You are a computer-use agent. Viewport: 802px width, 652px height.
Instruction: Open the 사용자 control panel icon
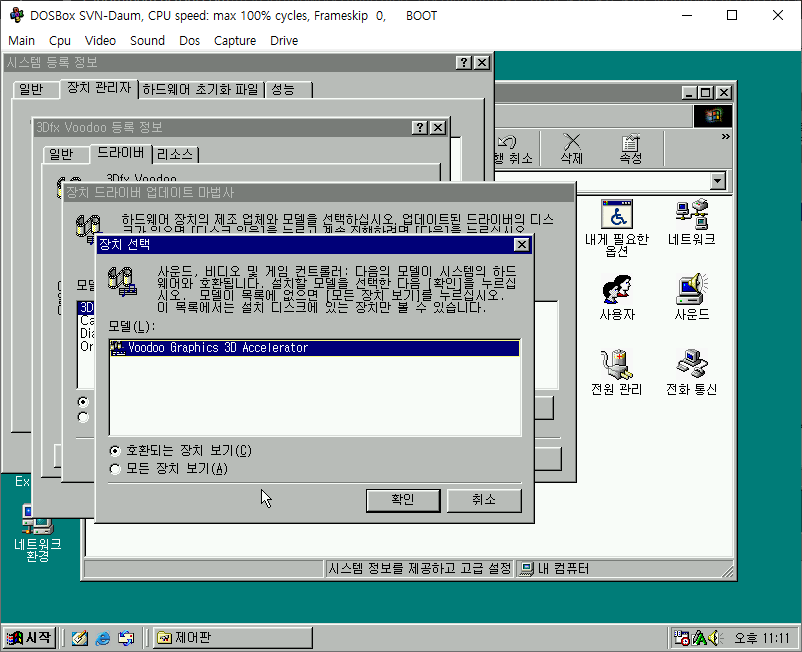[x=617, y=298]
